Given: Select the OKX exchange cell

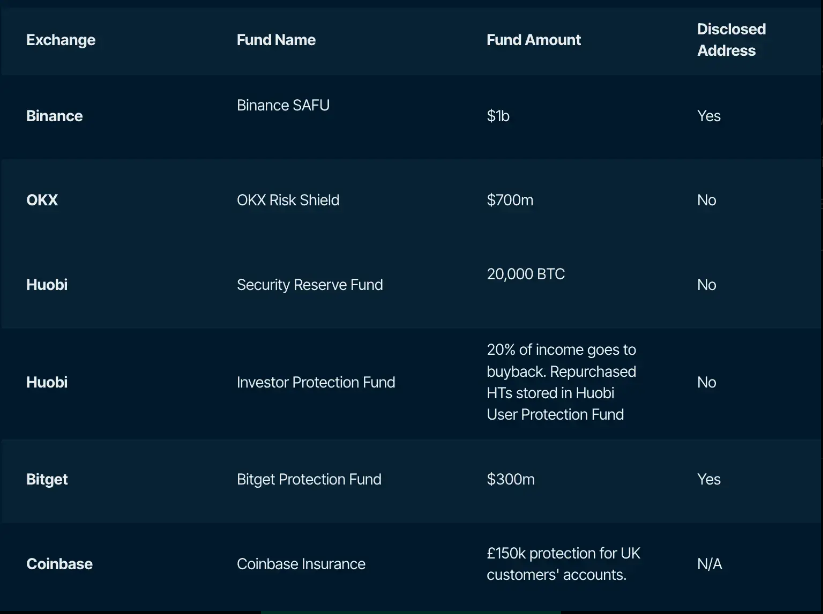Looking at the screenshot, I should (x=42, y=200).
